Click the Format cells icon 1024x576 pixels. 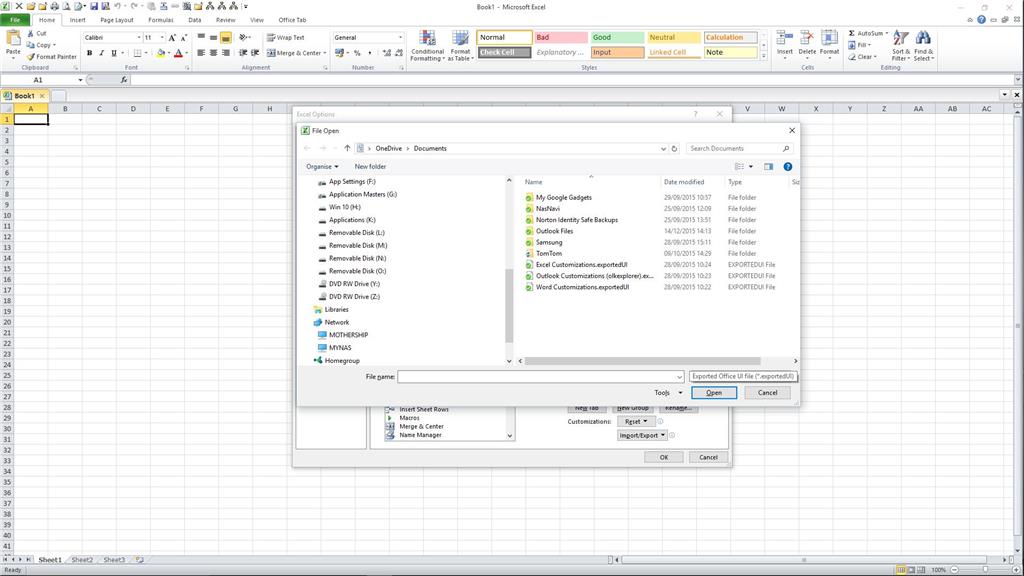[x=829, y=38]
